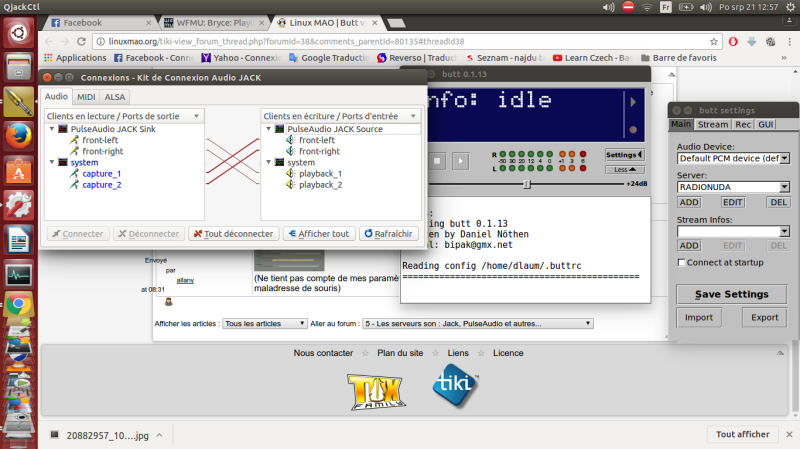Click server EDIT button
The image size is (800, 449).
732,202
